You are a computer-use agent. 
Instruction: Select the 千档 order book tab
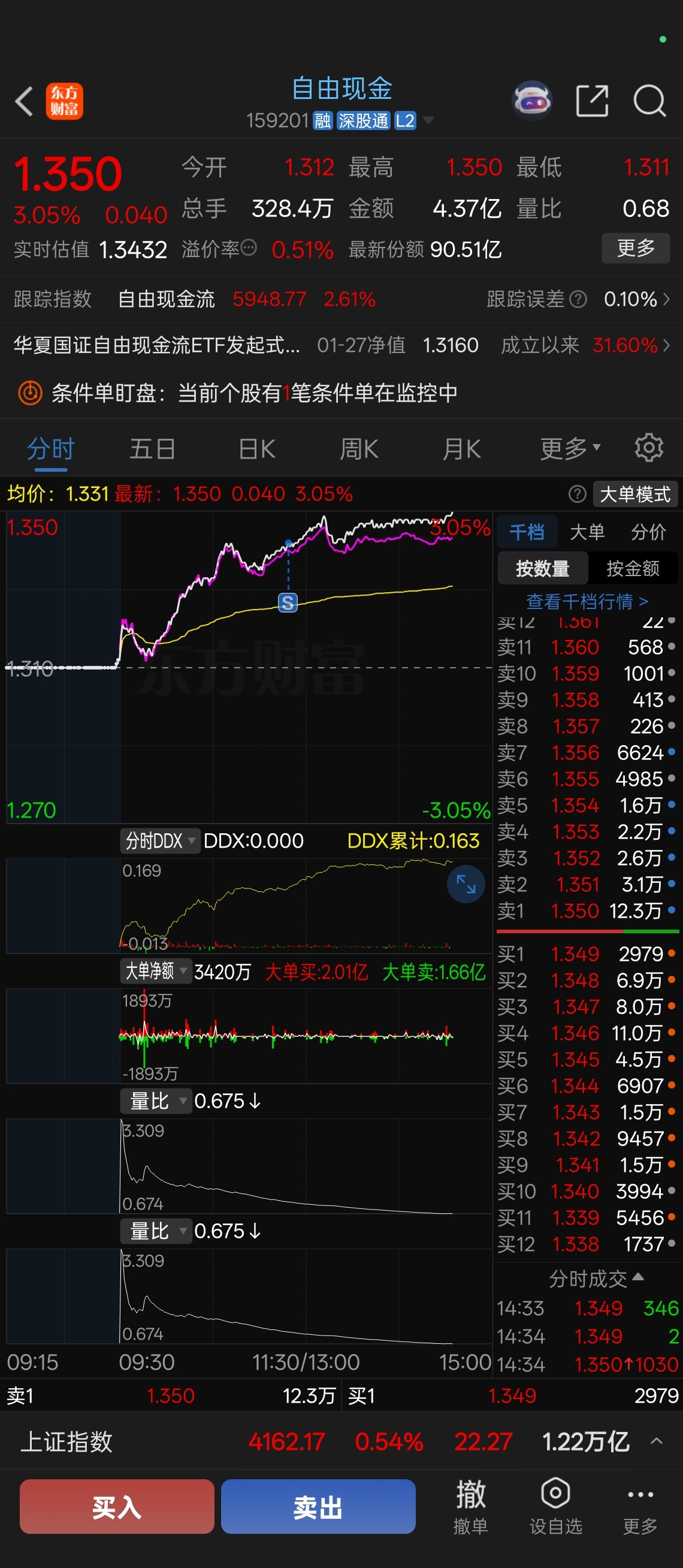point(527,532)
